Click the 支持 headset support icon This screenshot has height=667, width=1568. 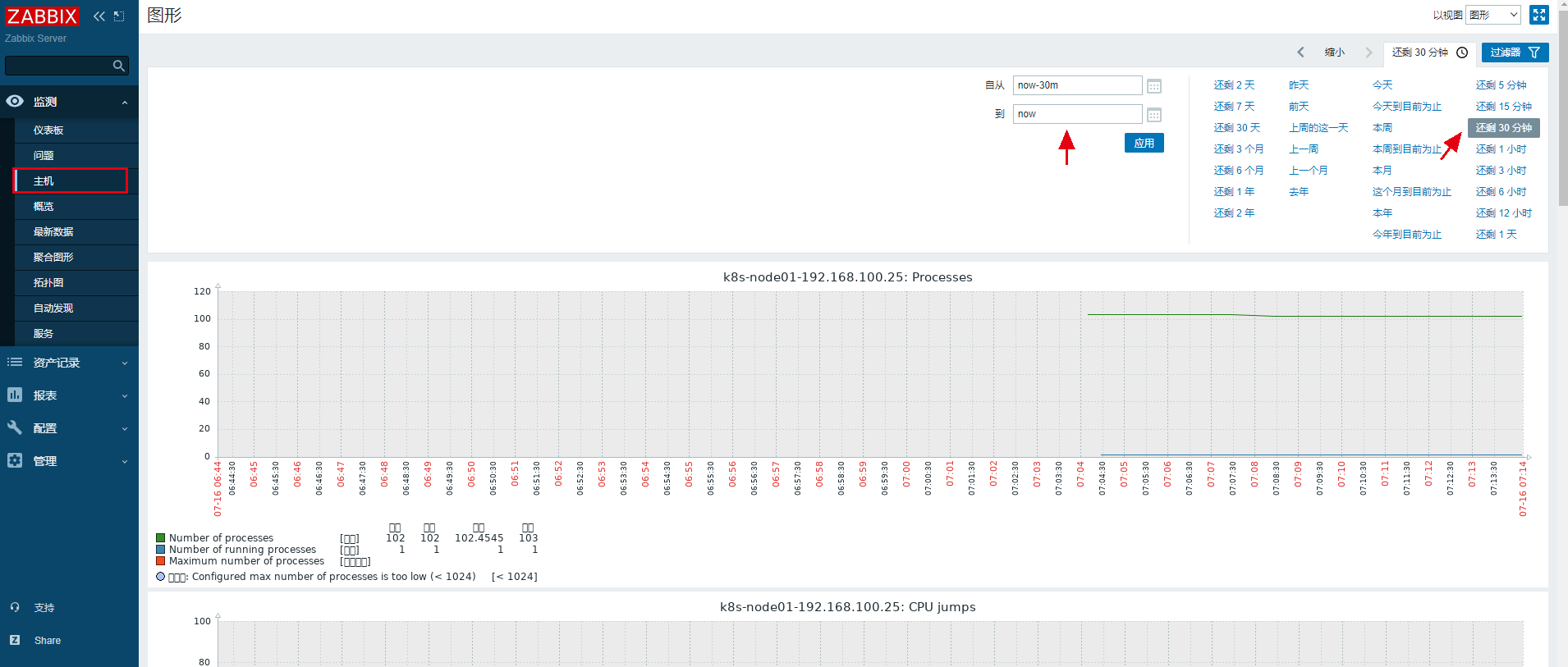[x=15, y=608]
